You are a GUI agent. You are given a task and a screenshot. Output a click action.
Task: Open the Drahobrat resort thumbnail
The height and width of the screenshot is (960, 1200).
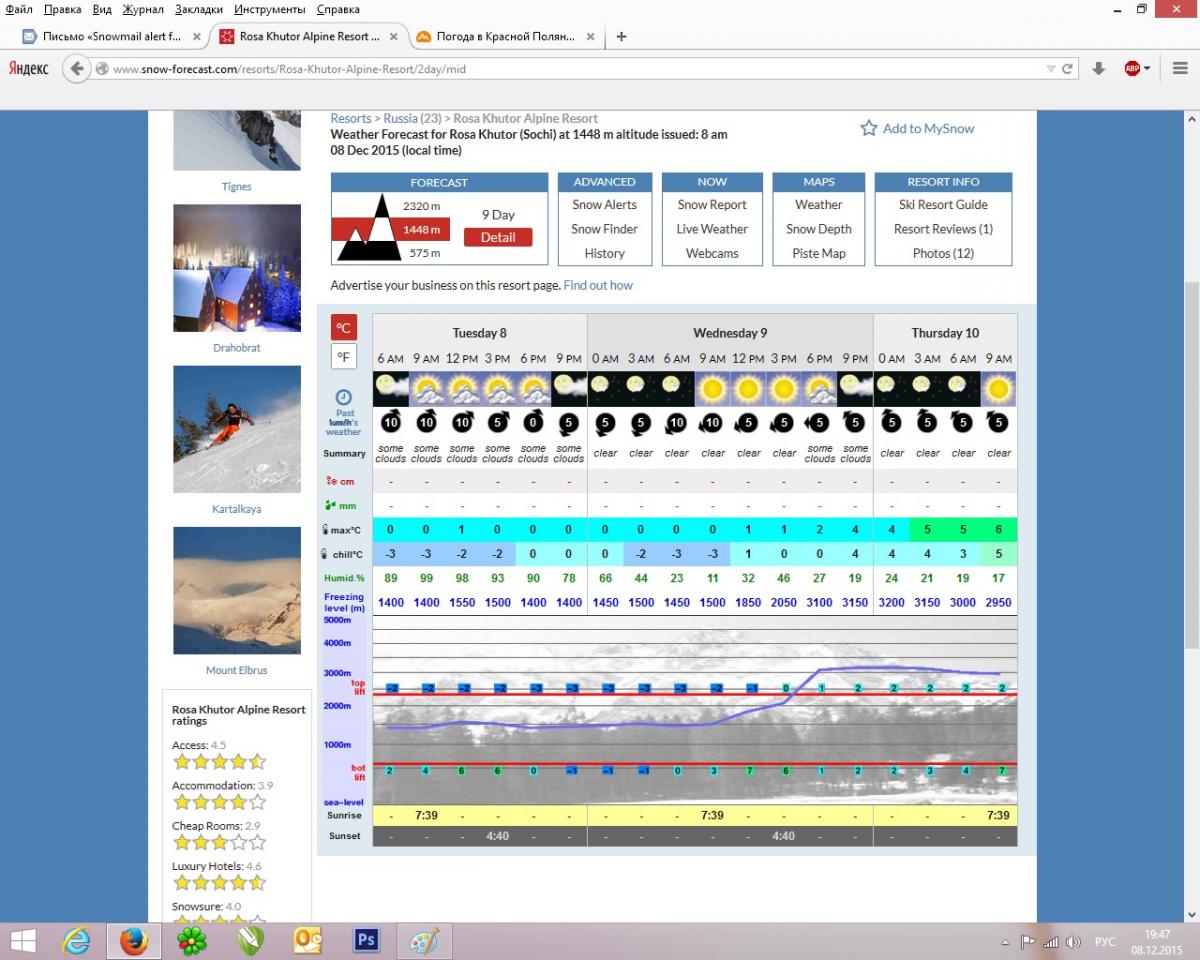[x=237, y=268]
